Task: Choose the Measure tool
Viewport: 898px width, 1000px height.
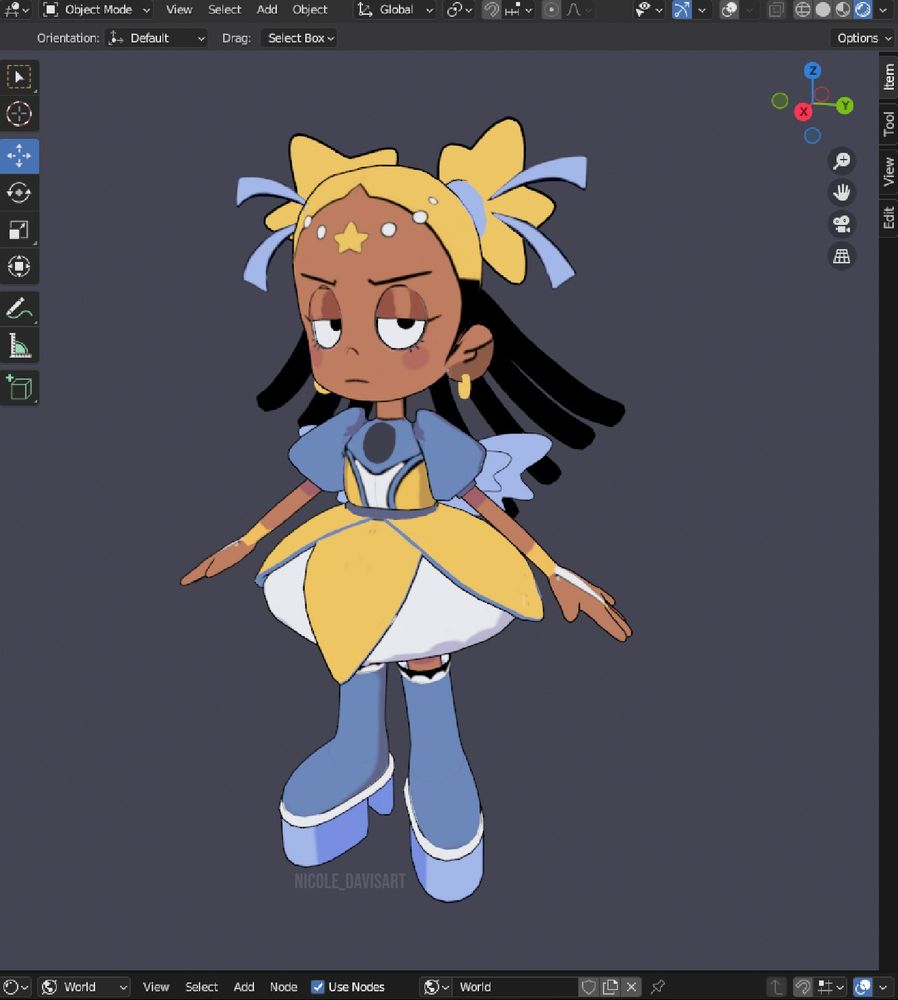Action: point(19,346)
